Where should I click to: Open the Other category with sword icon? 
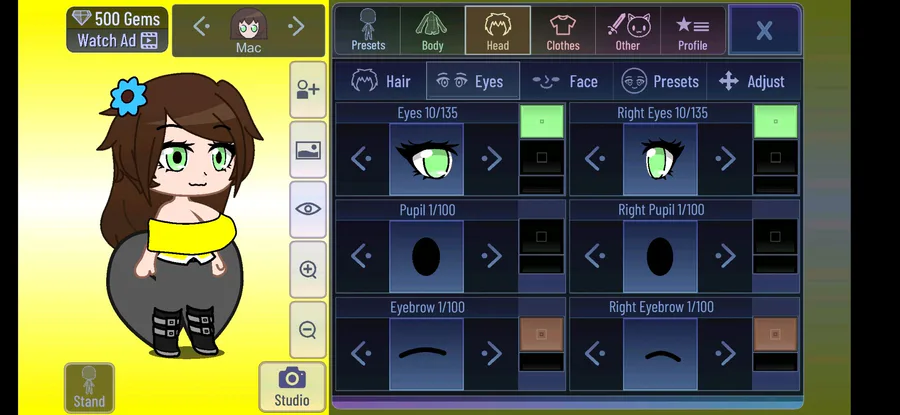pos(628,30)
